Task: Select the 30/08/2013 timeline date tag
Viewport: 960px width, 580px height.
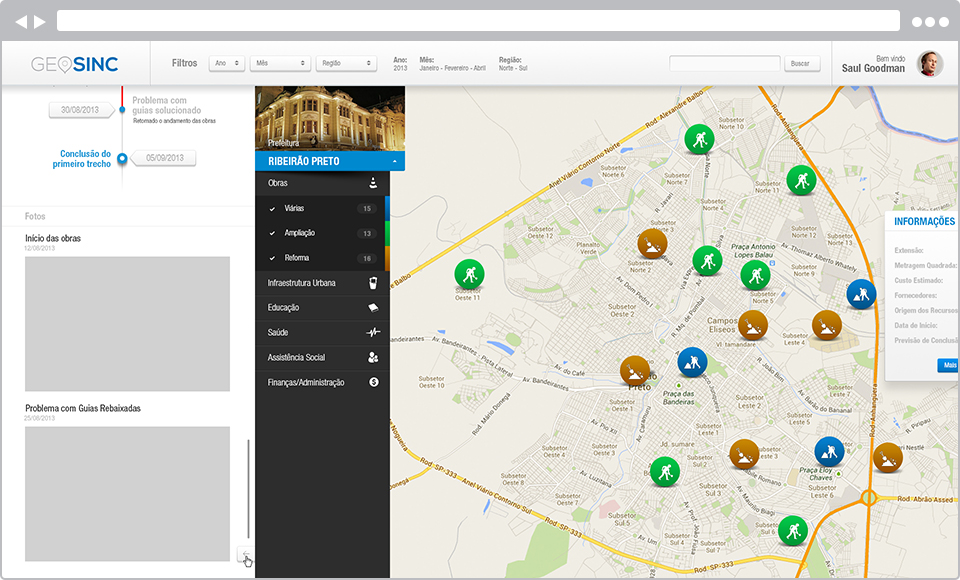Action: pyautogui.click(x=81, y=110)
